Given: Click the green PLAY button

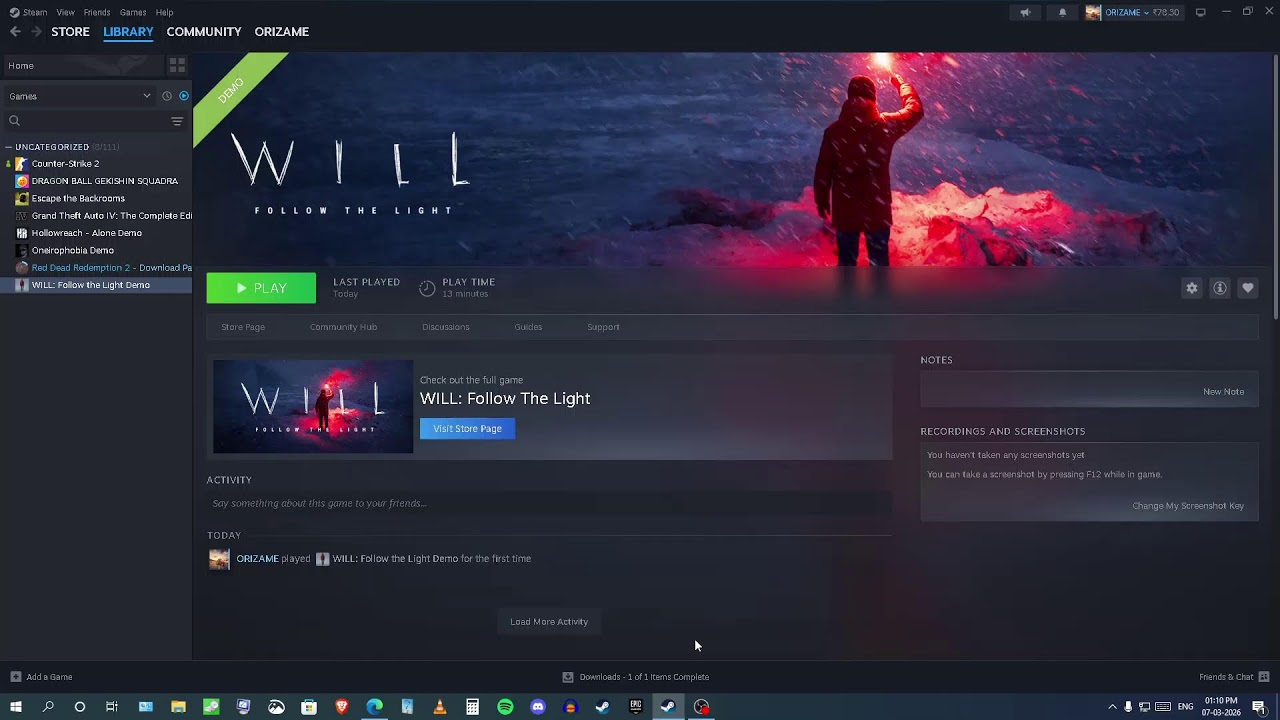Looking at the screenshot, I should coord(261,288).
